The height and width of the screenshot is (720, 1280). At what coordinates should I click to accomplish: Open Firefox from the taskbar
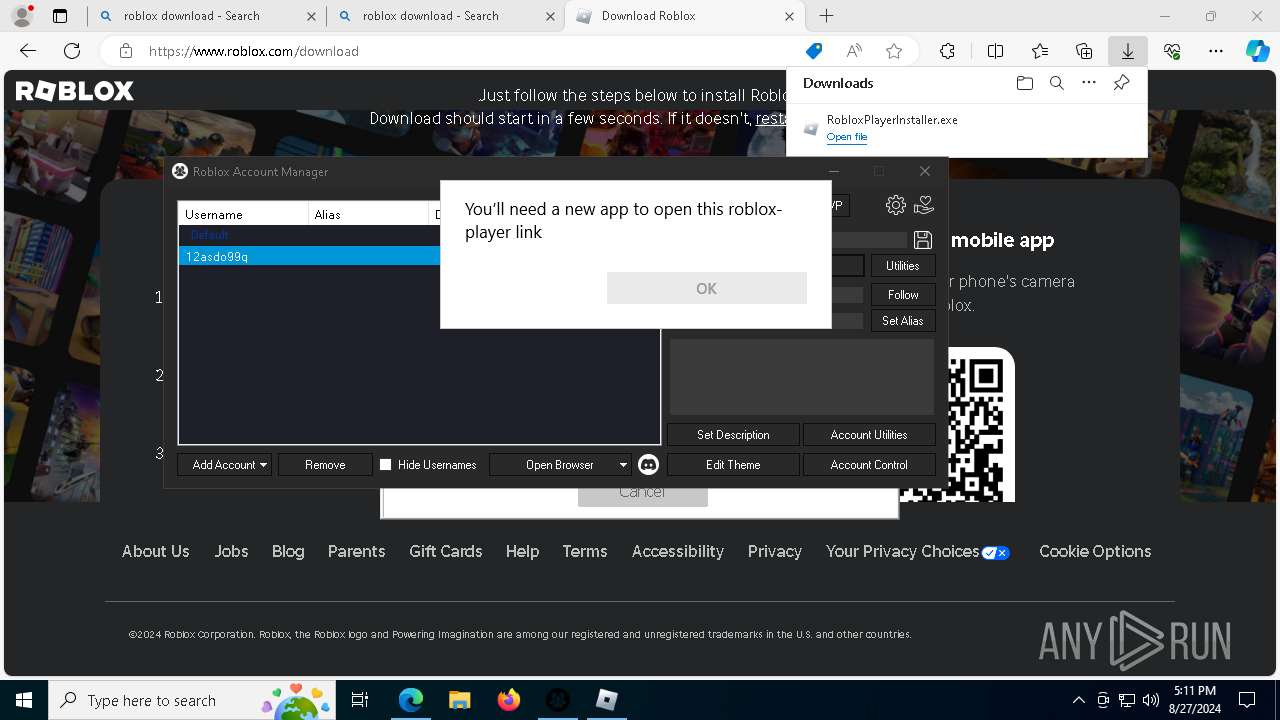pyautogui.click(x=508, y=700)
